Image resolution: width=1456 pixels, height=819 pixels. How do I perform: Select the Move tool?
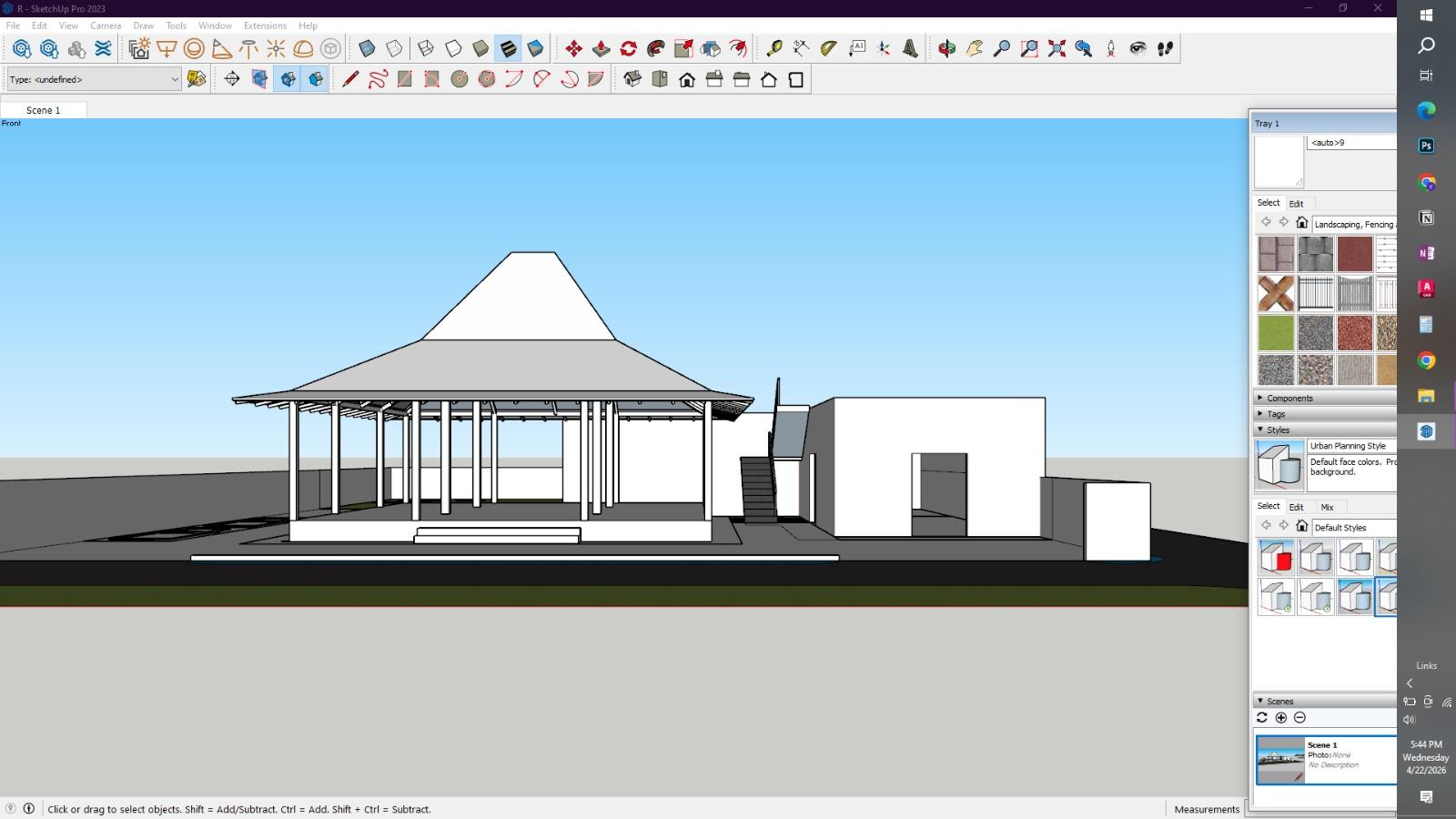point(573,49)
